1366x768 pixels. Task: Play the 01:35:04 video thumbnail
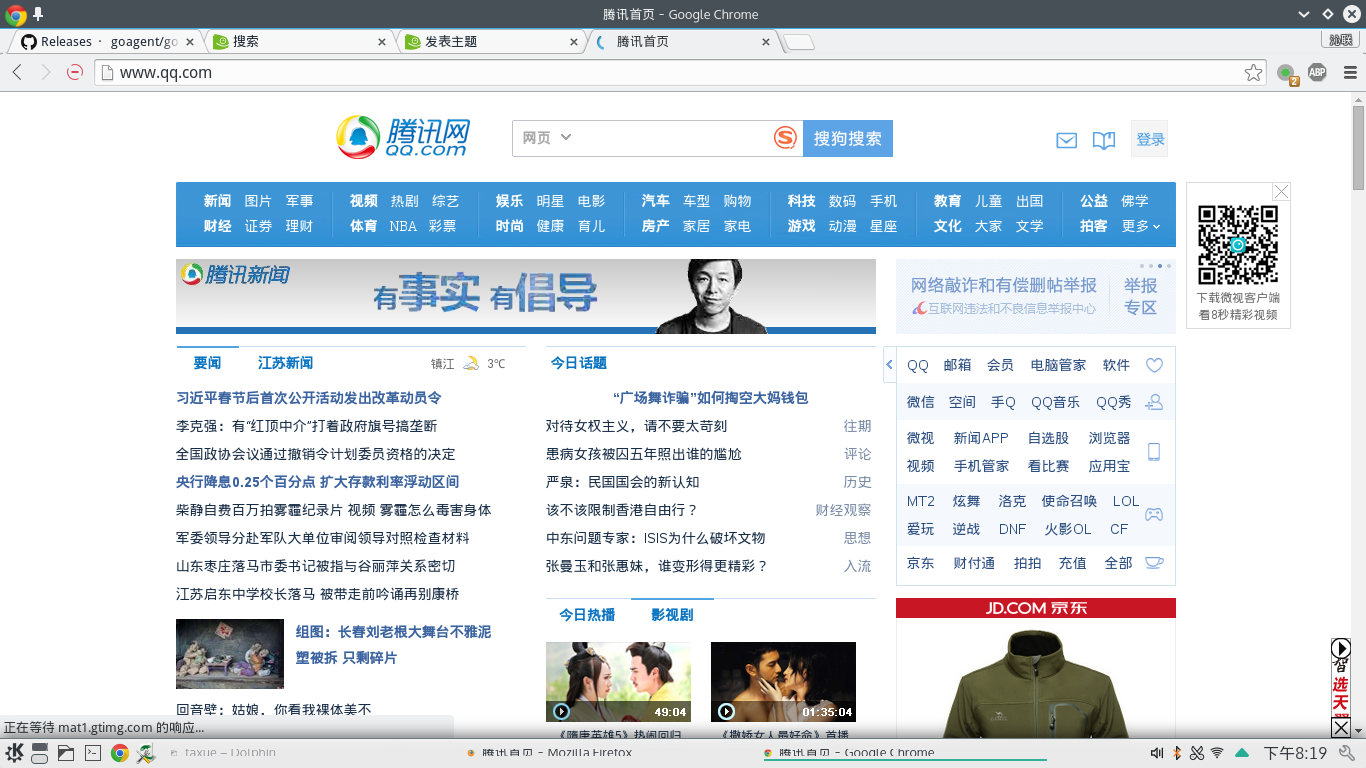click(783, 682)
